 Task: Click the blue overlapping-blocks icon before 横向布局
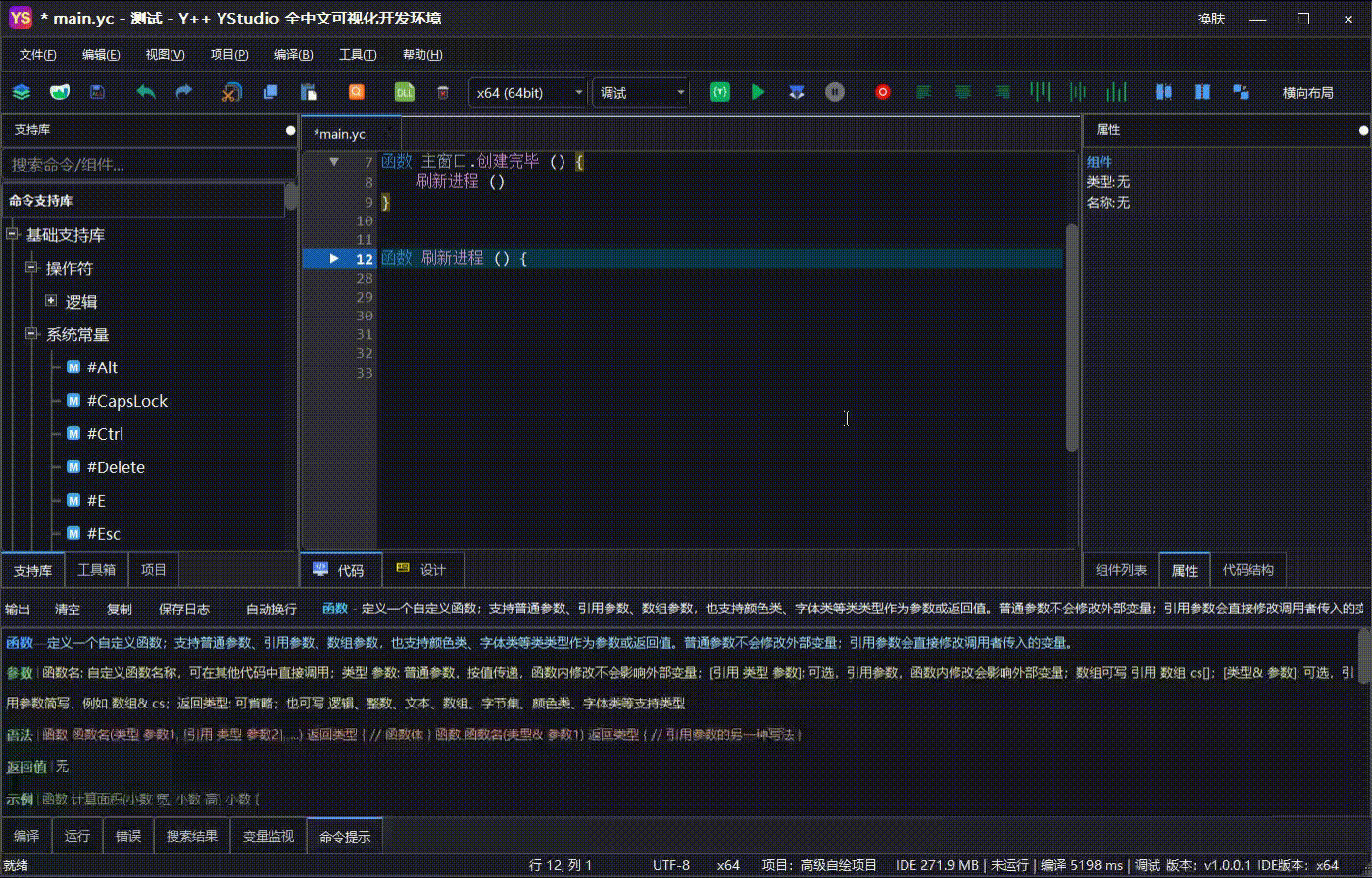coord(1241,92)
